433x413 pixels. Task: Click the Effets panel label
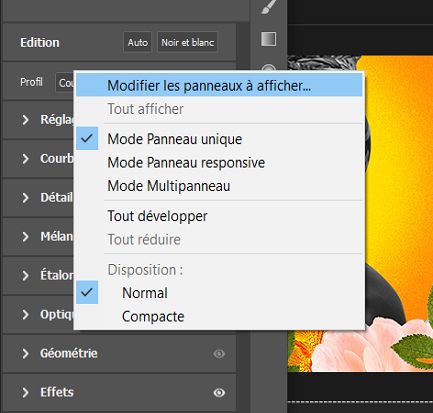pos(57,392)
